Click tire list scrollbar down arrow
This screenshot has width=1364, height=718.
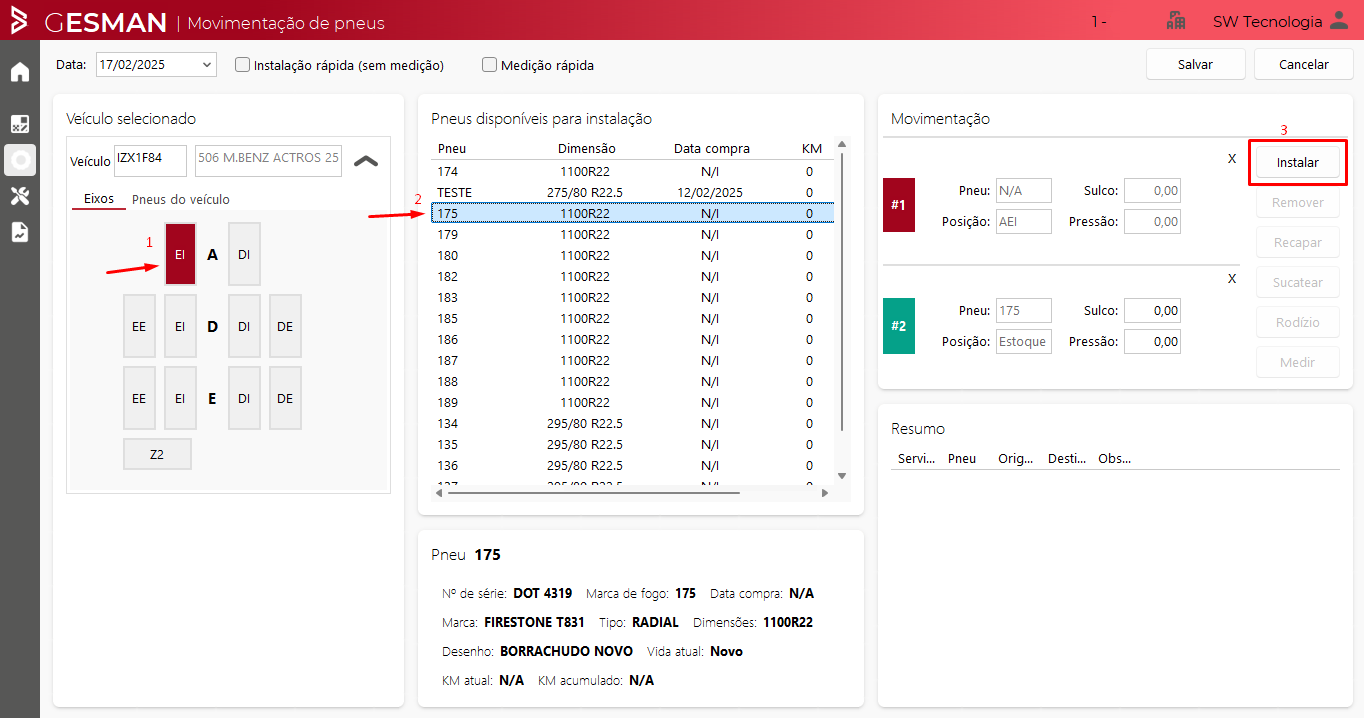tap(841, 476)
